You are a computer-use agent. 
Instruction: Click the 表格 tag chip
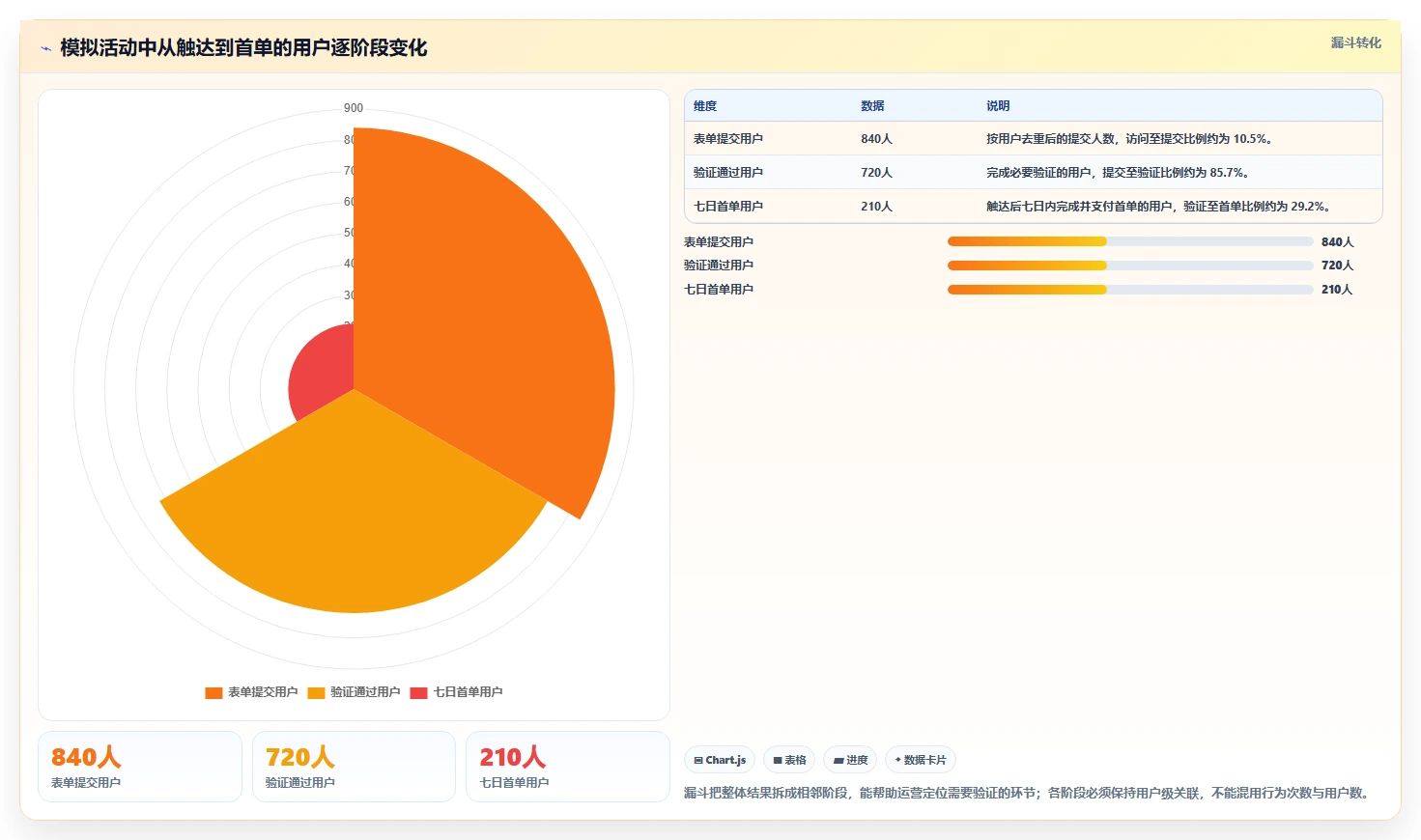point(789,760)
